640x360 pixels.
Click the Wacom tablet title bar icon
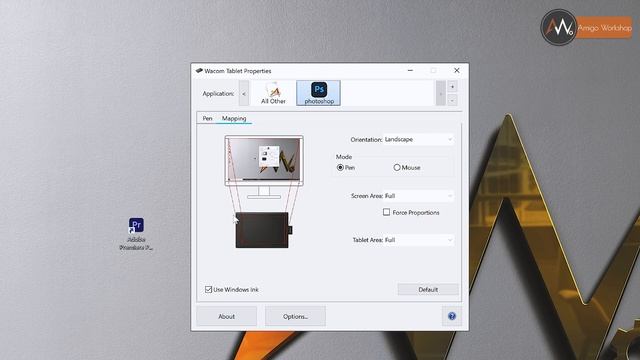coord(199,71)
